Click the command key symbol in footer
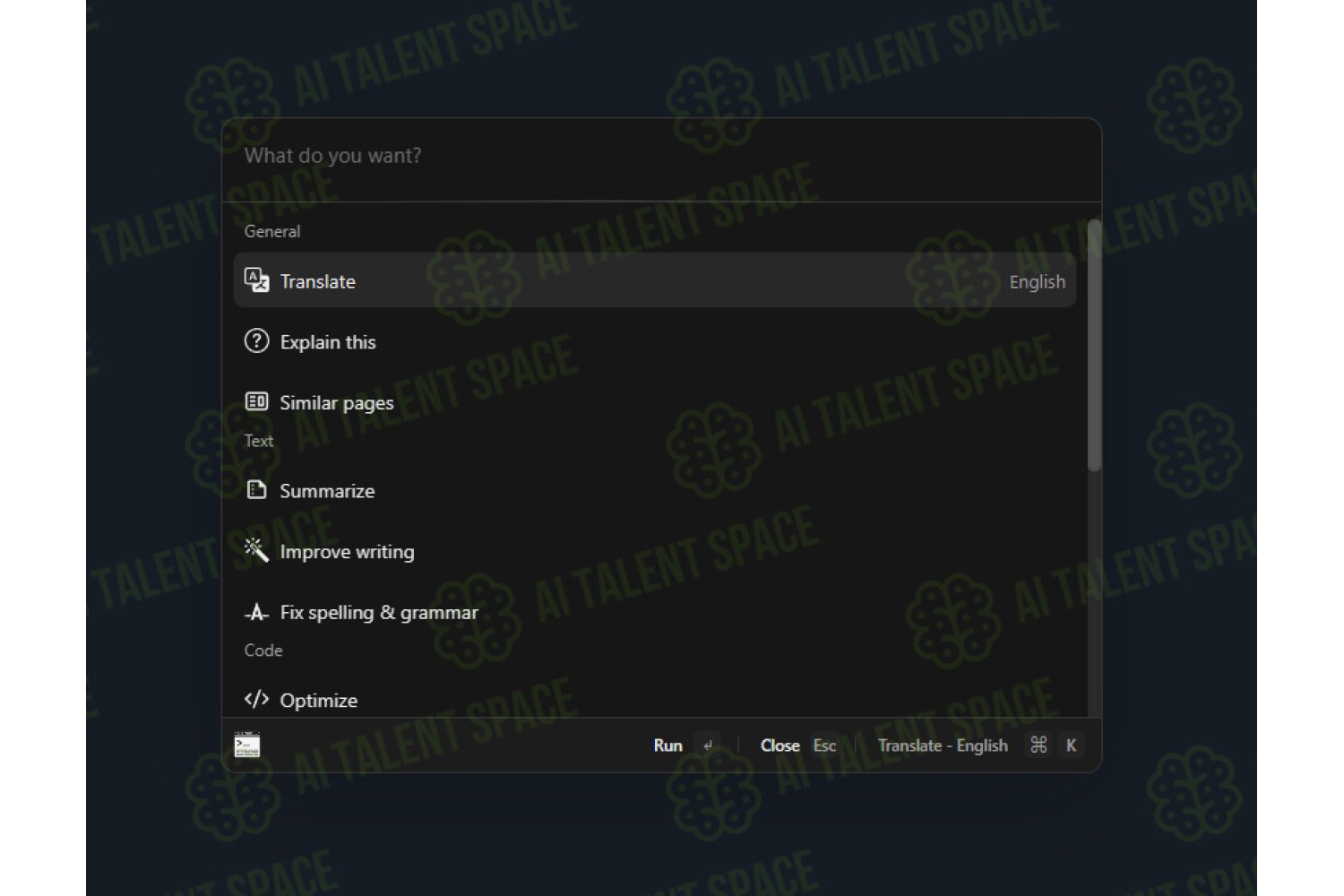The width and height of the screenshot is (1344, 896). (1038, 745)
